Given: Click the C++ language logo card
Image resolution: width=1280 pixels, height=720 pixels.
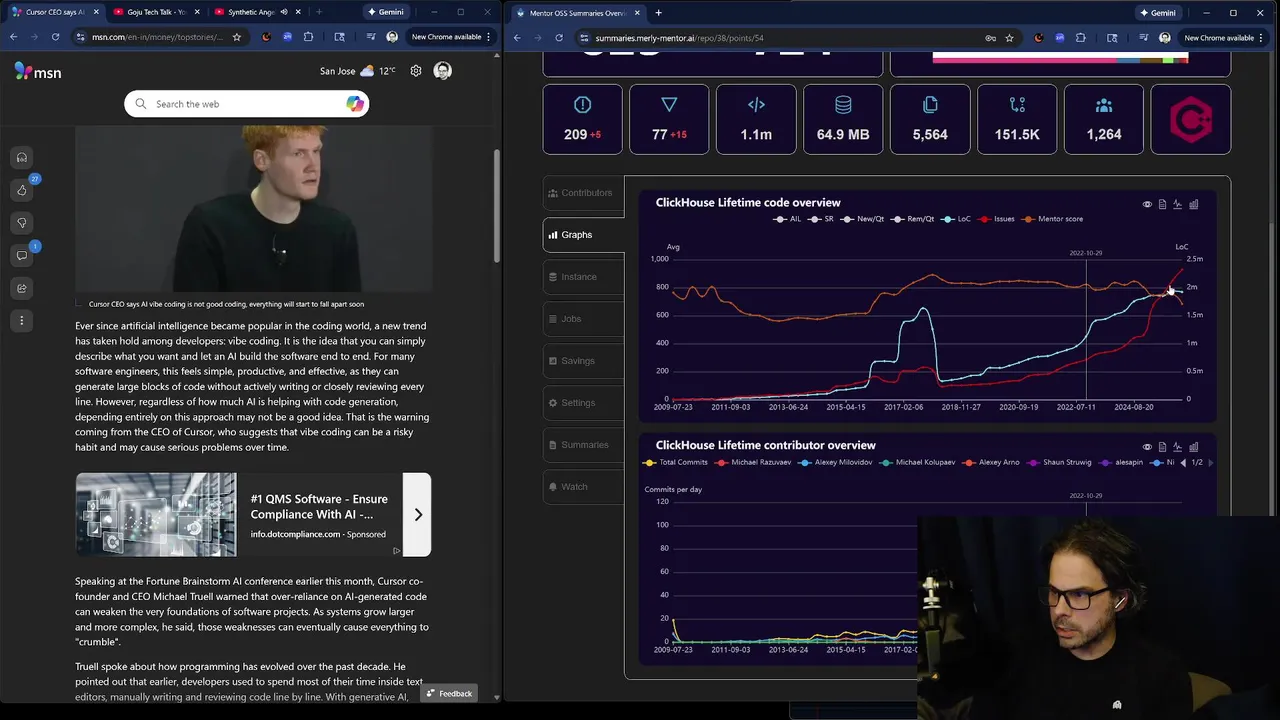Looking at the screenshot, I should tap(1191, 119).
